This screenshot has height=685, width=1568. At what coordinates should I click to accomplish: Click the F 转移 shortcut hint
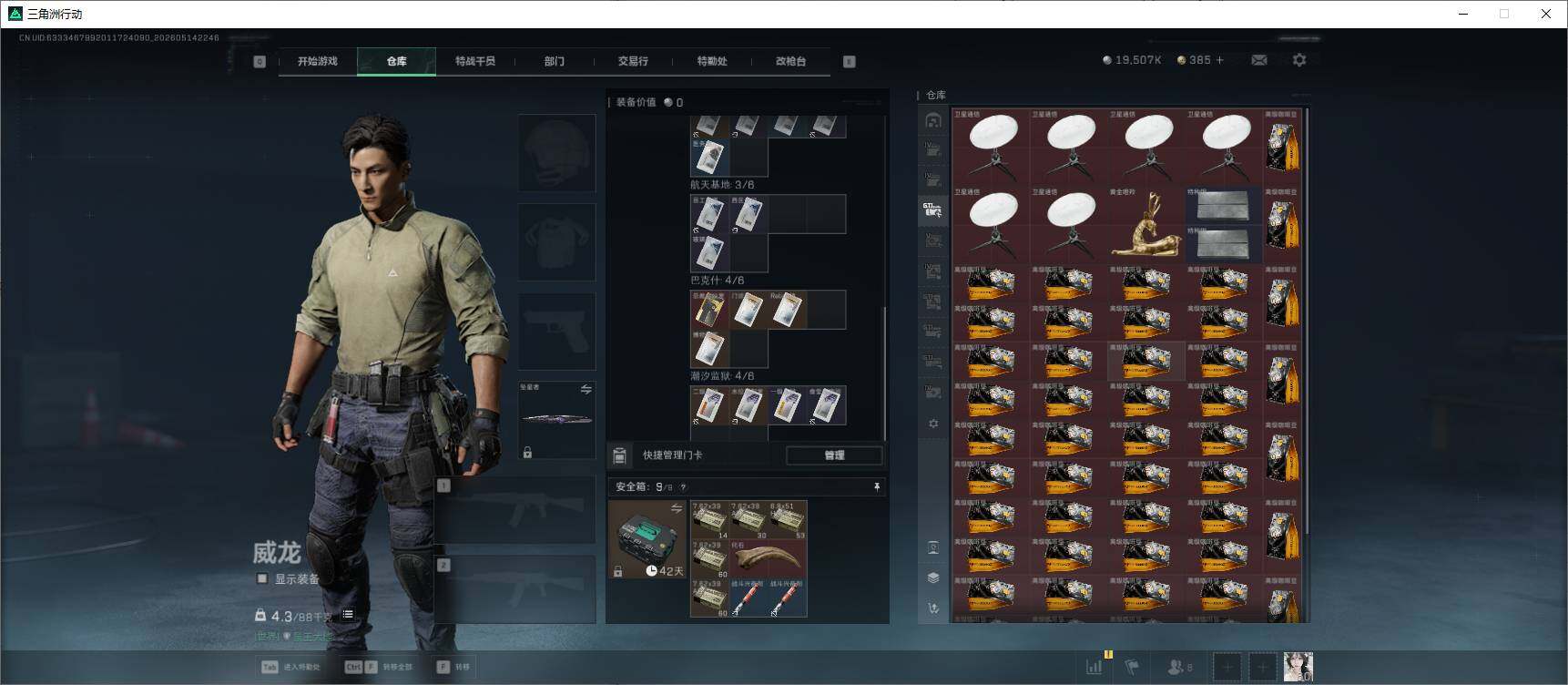point(453,667)
